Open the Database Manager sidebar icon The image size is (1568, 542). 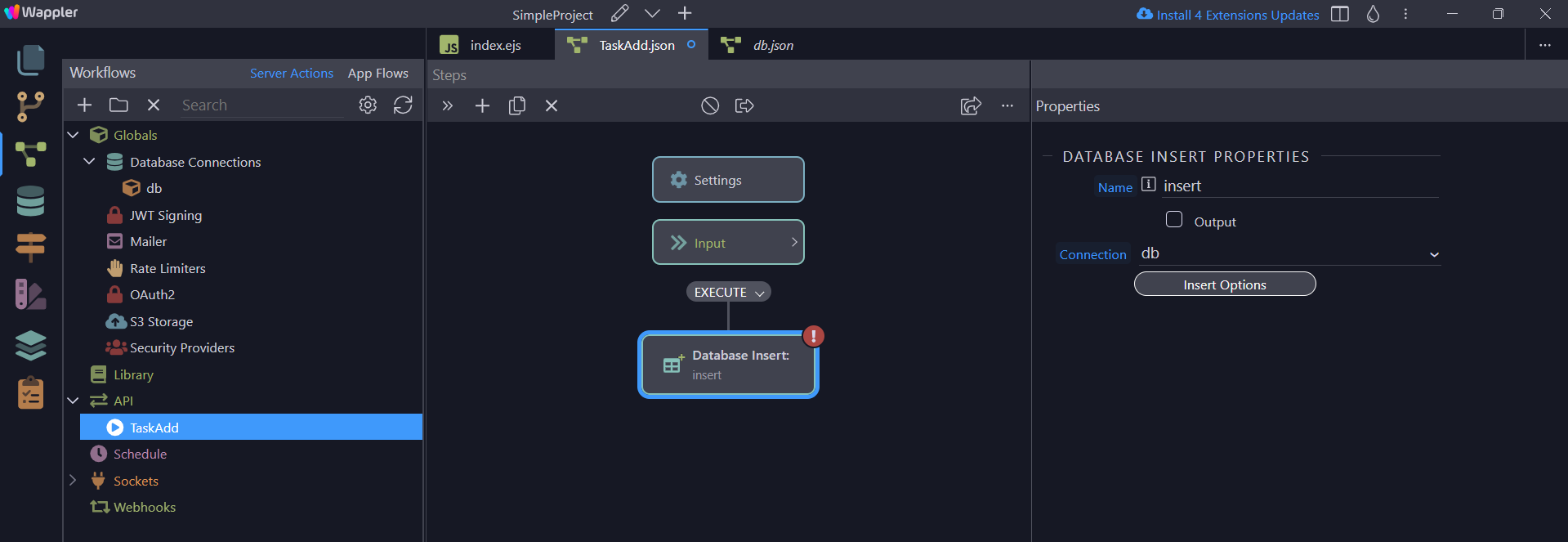point(30,200)
